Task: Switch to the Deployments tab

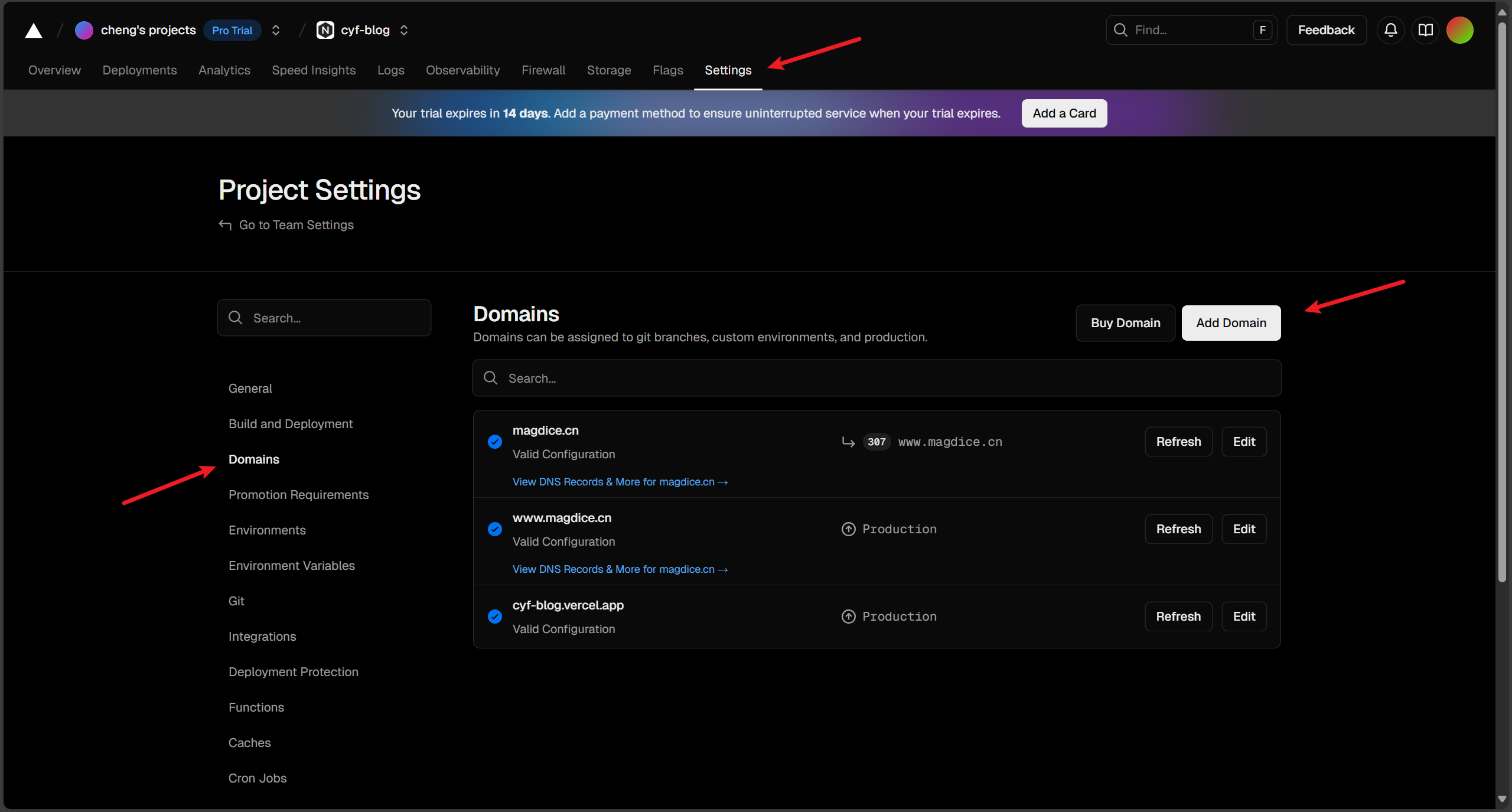Action: [x=139, y=70]
